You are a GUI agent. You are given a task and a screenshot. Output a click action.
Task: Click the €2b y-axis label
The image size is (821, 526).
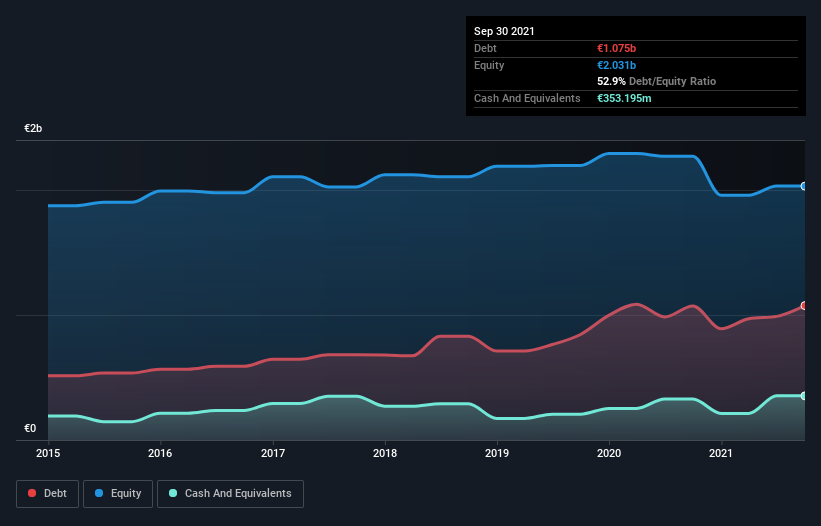point(33,128)
